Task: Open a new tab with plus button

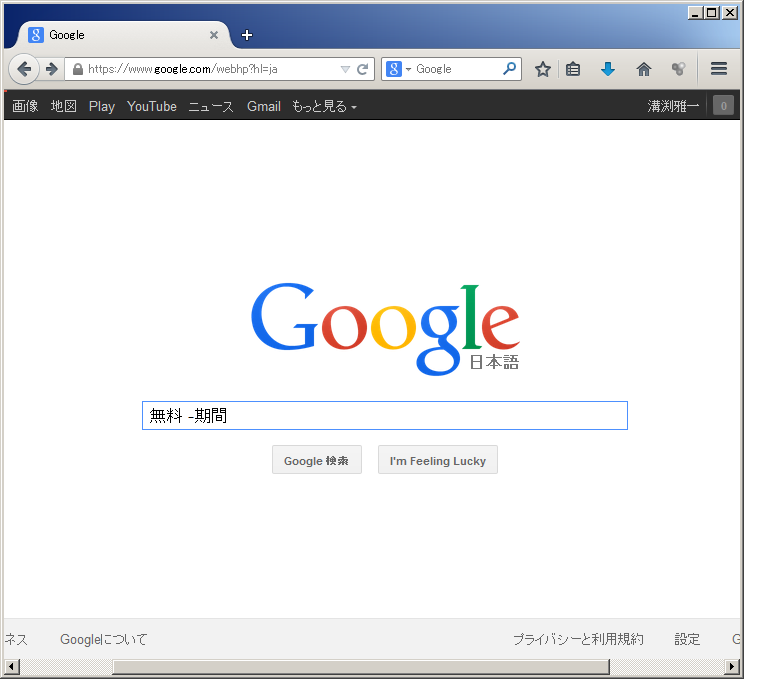Action: pyautogui.click(x=247, y=35)
